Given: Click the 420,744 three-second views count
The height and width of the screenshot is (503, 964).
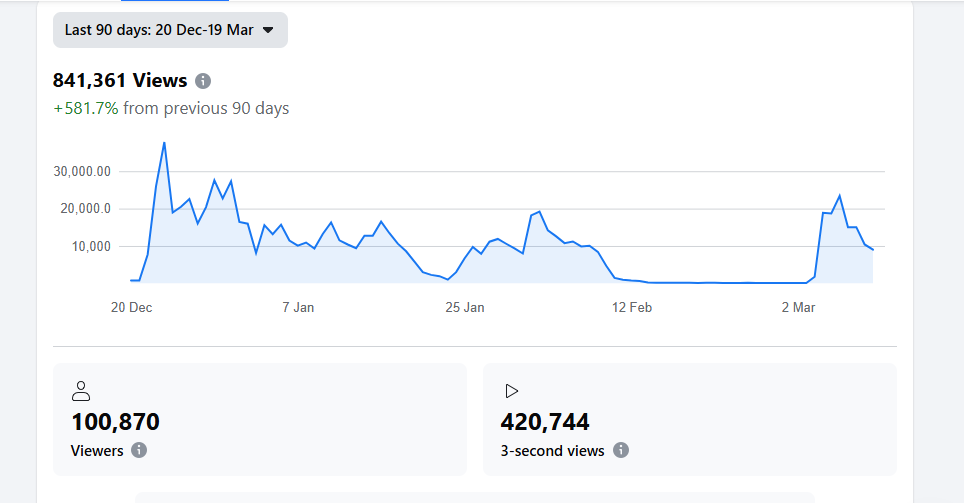Looking at the screenshot, I should pyautogui.click(x=545, y=422).
